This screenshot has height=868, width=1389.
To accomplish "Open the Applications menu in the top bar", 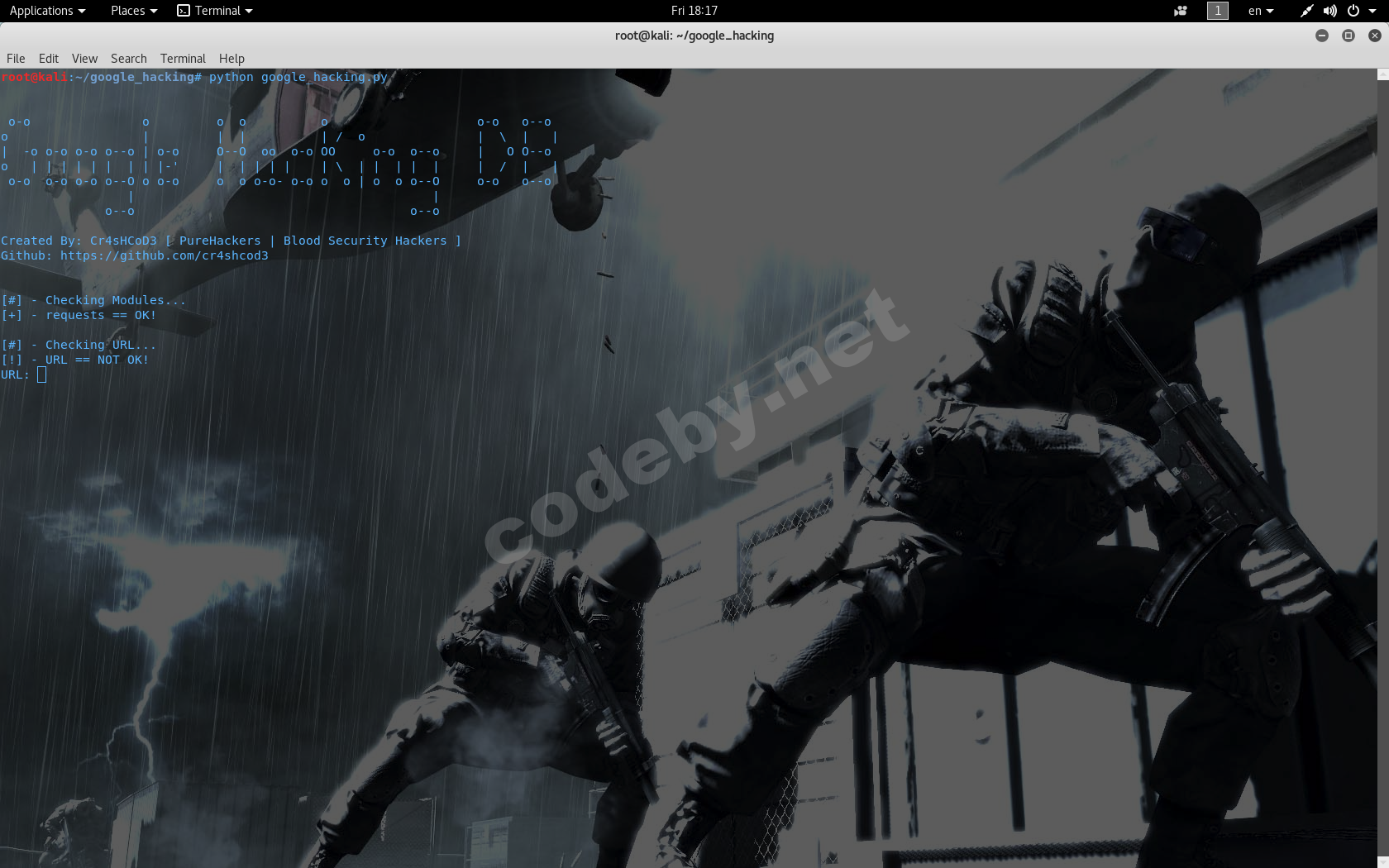I will [47, 11].
